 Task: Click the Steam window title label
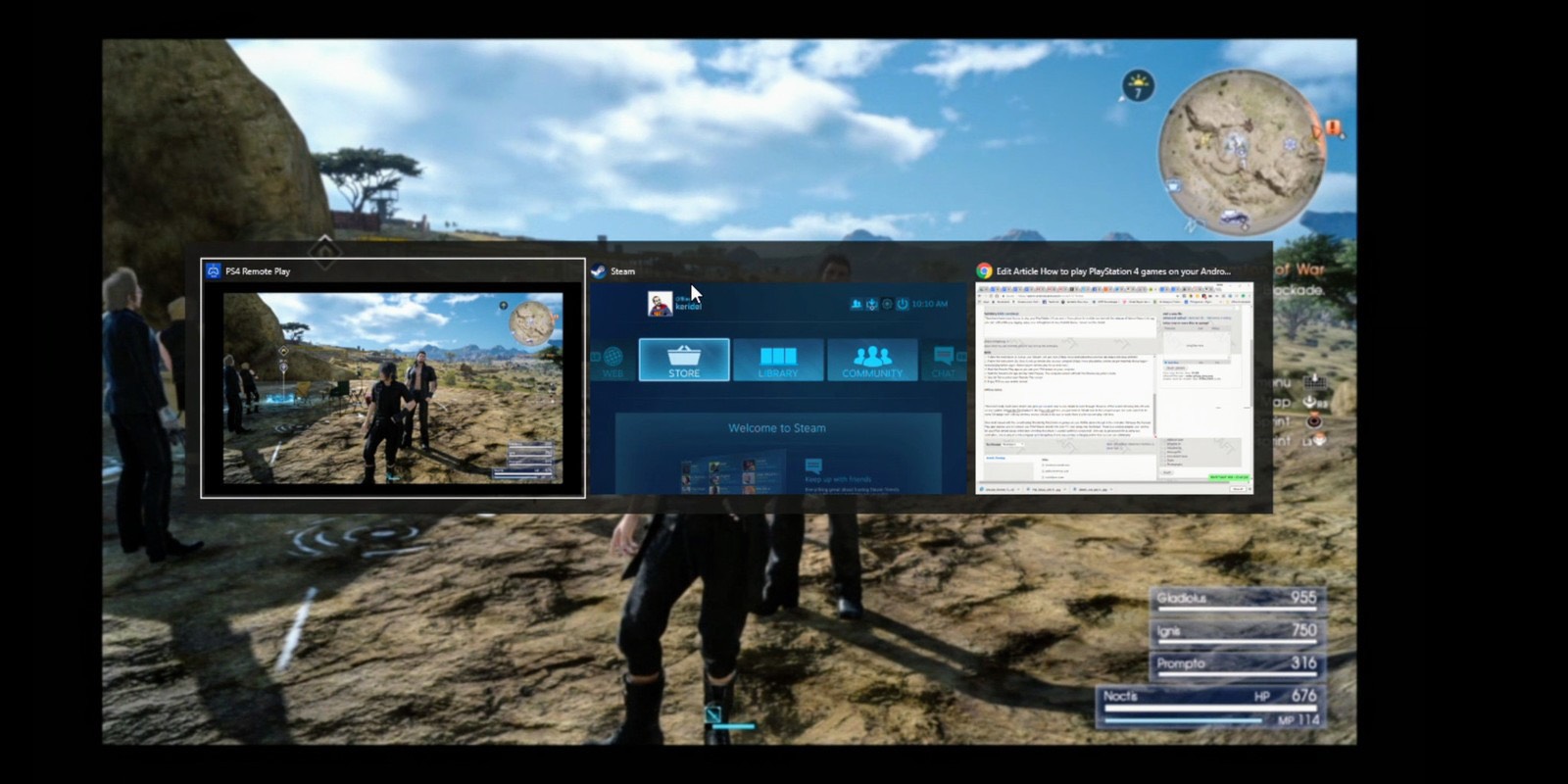[x=622, y=271]
